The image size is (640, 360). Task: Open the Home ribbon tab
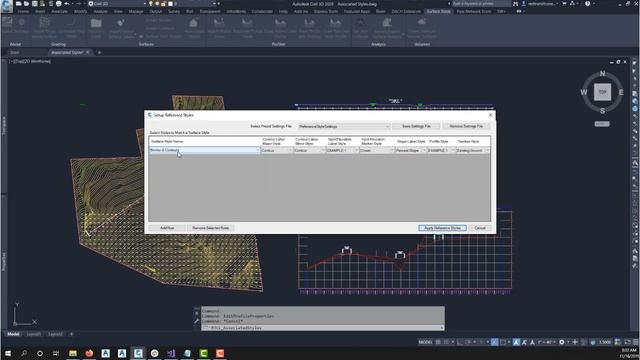click(23, 11)
